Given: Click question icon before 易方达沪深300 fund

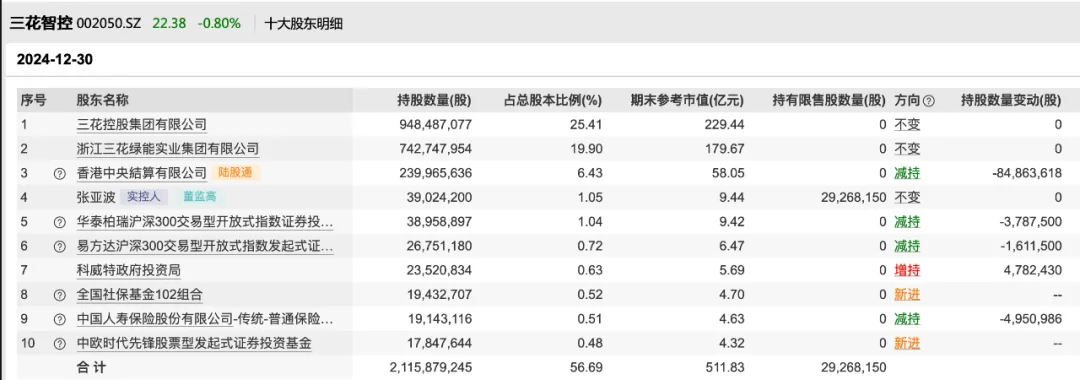Looking at the screenshot, I should 60,246.
